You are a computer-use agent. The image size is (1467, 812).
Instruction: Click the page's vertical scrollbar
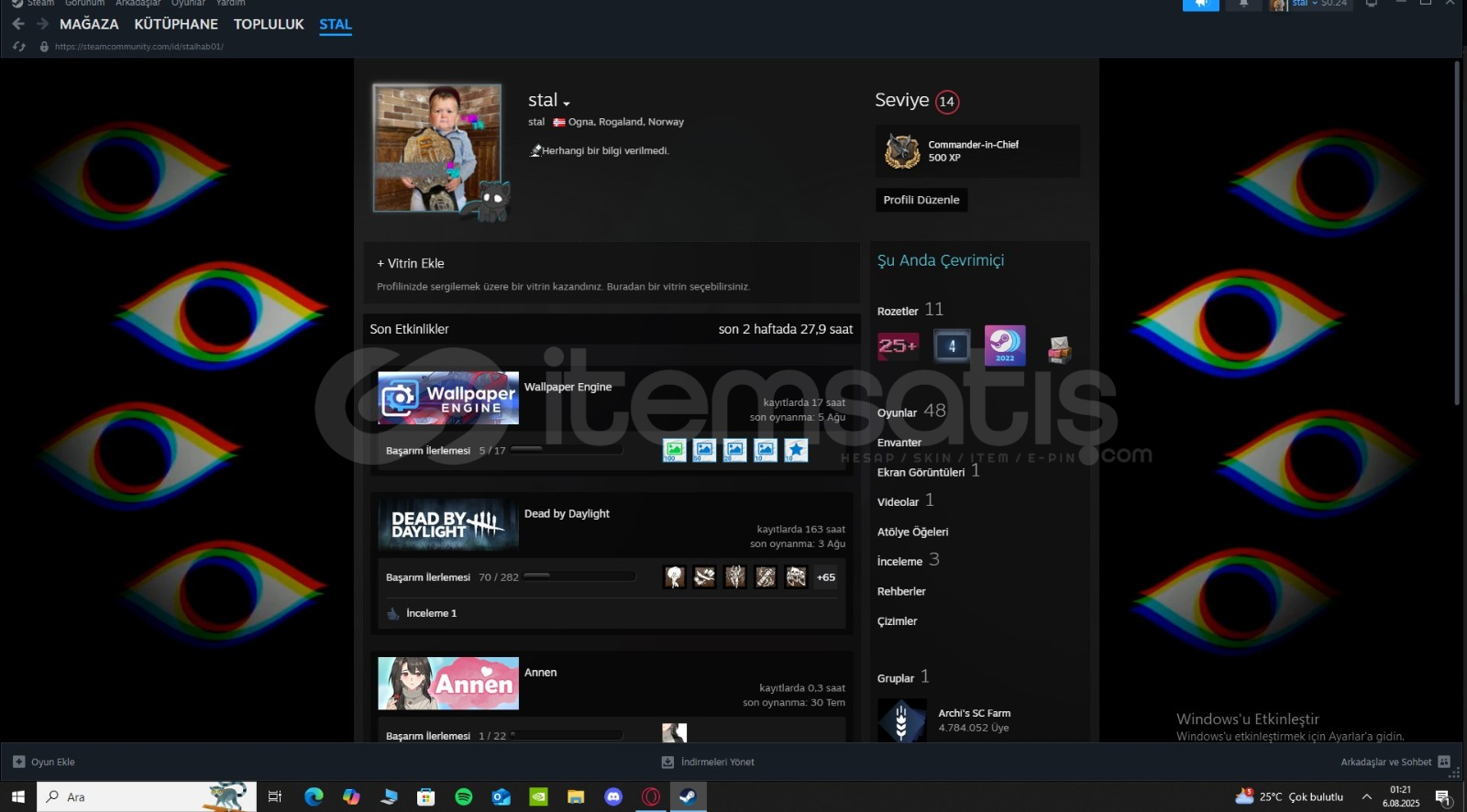(x=1457, y=234)
